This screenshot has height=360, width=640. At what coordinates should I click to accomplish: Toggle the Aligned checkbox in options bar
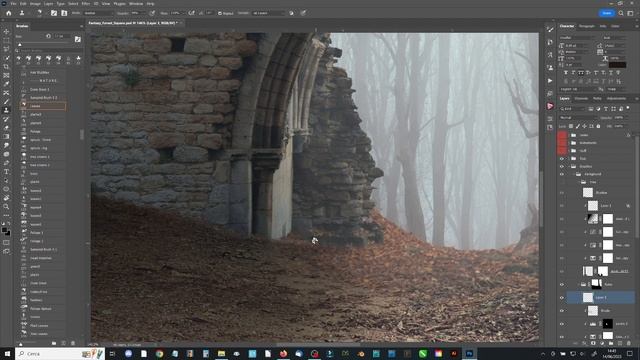point(220,13)
